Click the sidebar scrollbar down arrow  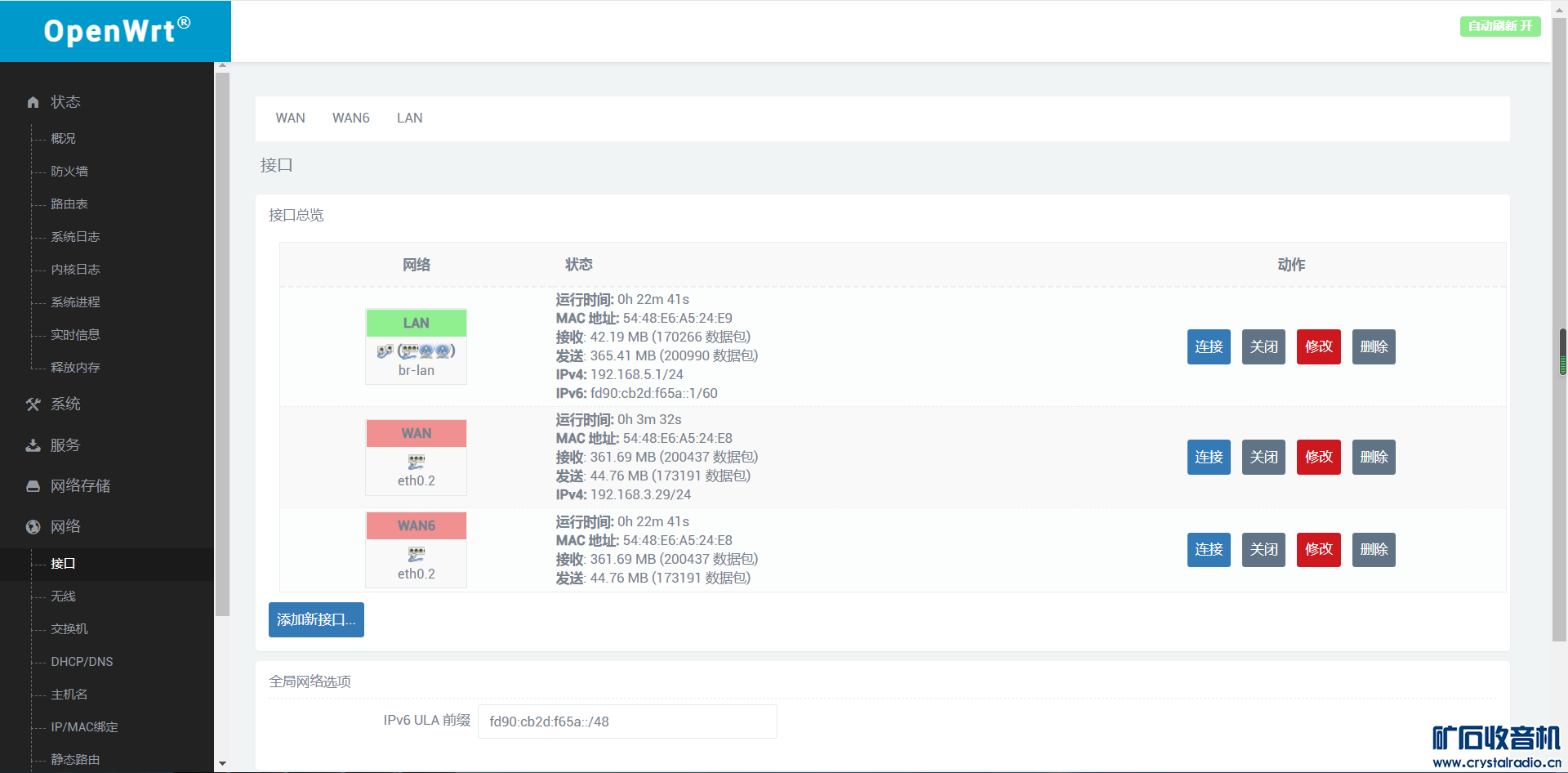pos(222,764)
